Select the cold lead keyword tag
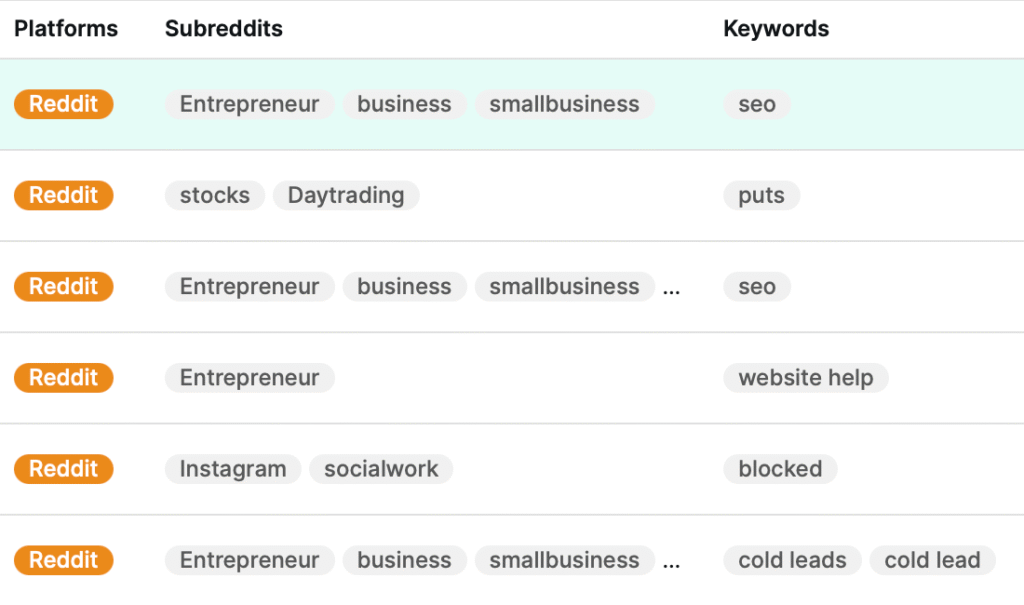The width and height of the screenshot is (1024, 605). [932, 560]
